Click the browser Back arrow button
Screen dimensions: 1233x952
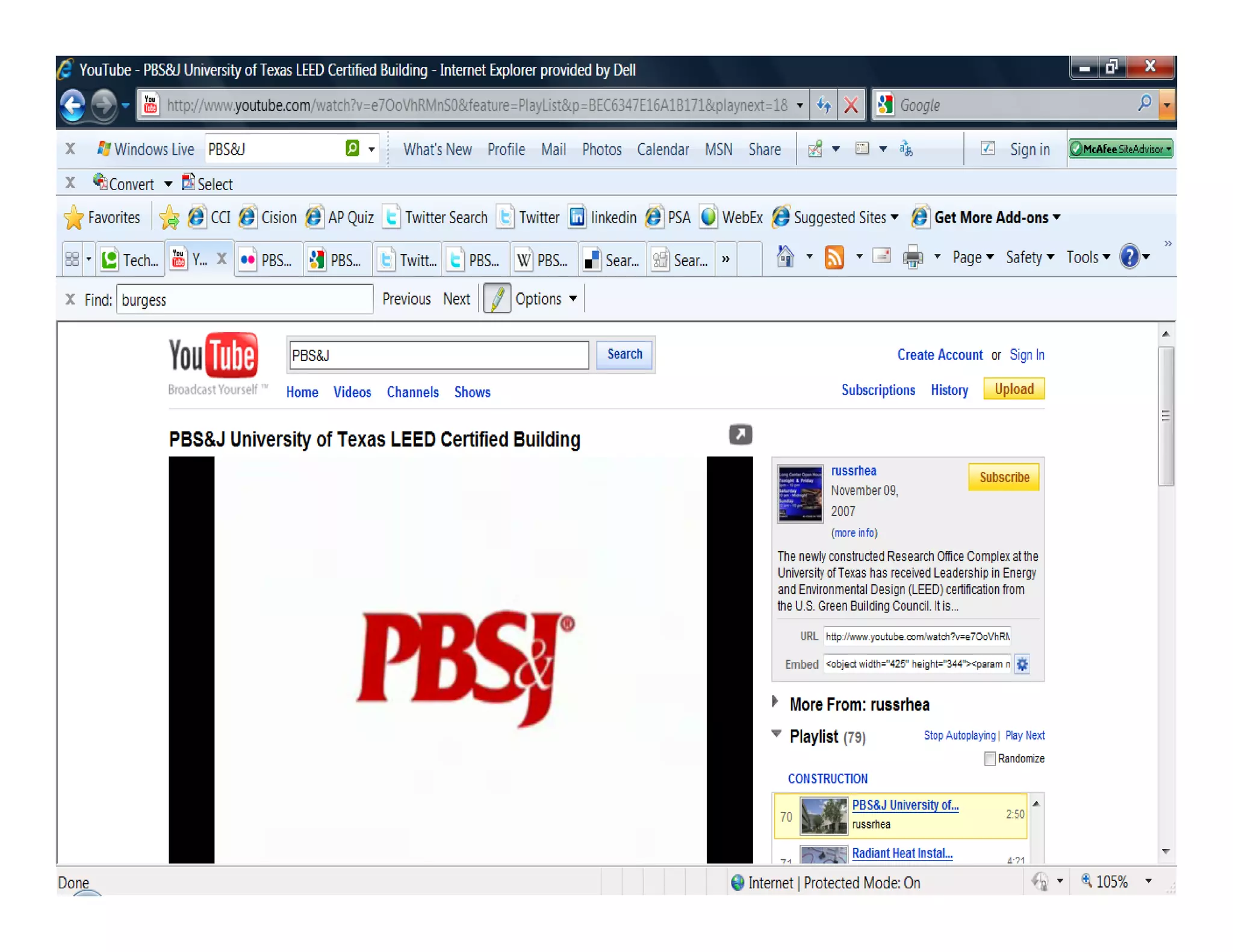tap(73, 106)
